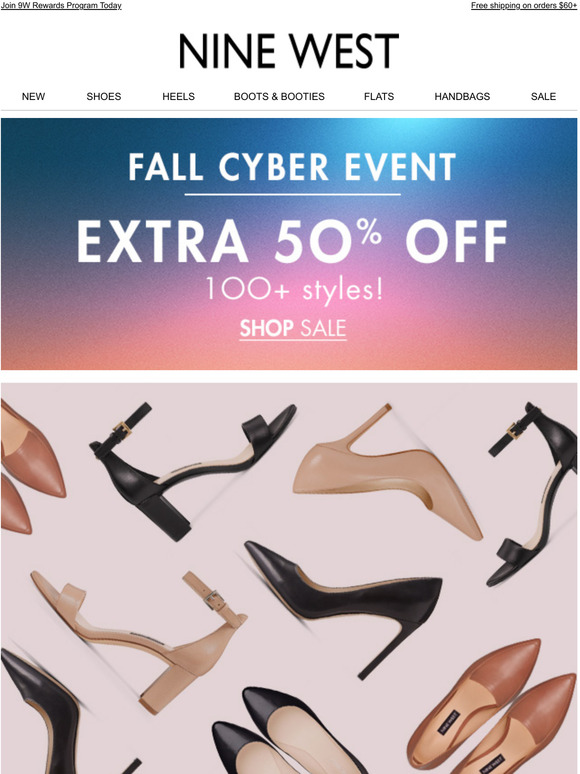The width and height of the screenshot is (580, 774).
Task: Select BOOTS & BOOTIES in navigation
Action: point(279,96)
